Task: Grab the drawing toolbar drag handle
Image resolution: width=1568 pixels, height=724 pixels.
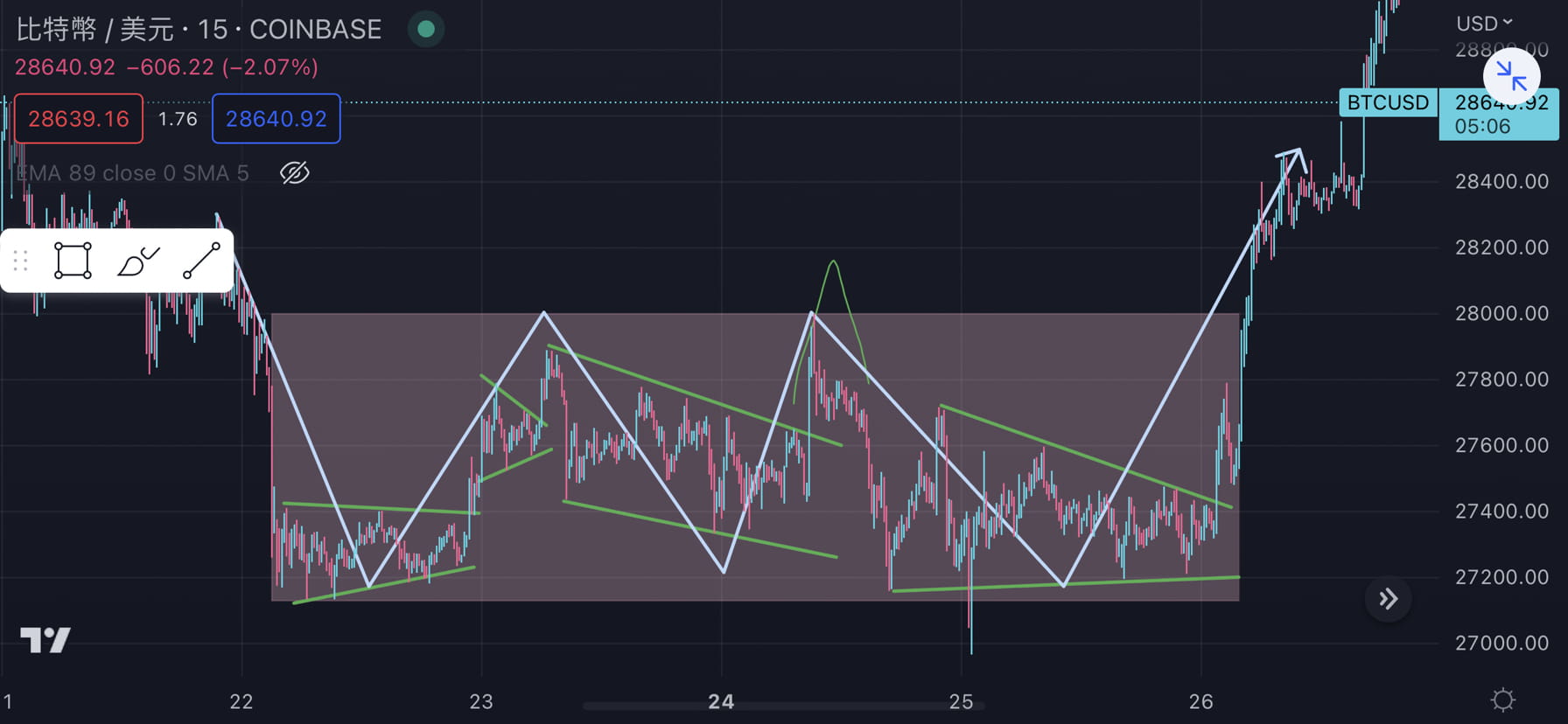Action: (x=21, y=261)
